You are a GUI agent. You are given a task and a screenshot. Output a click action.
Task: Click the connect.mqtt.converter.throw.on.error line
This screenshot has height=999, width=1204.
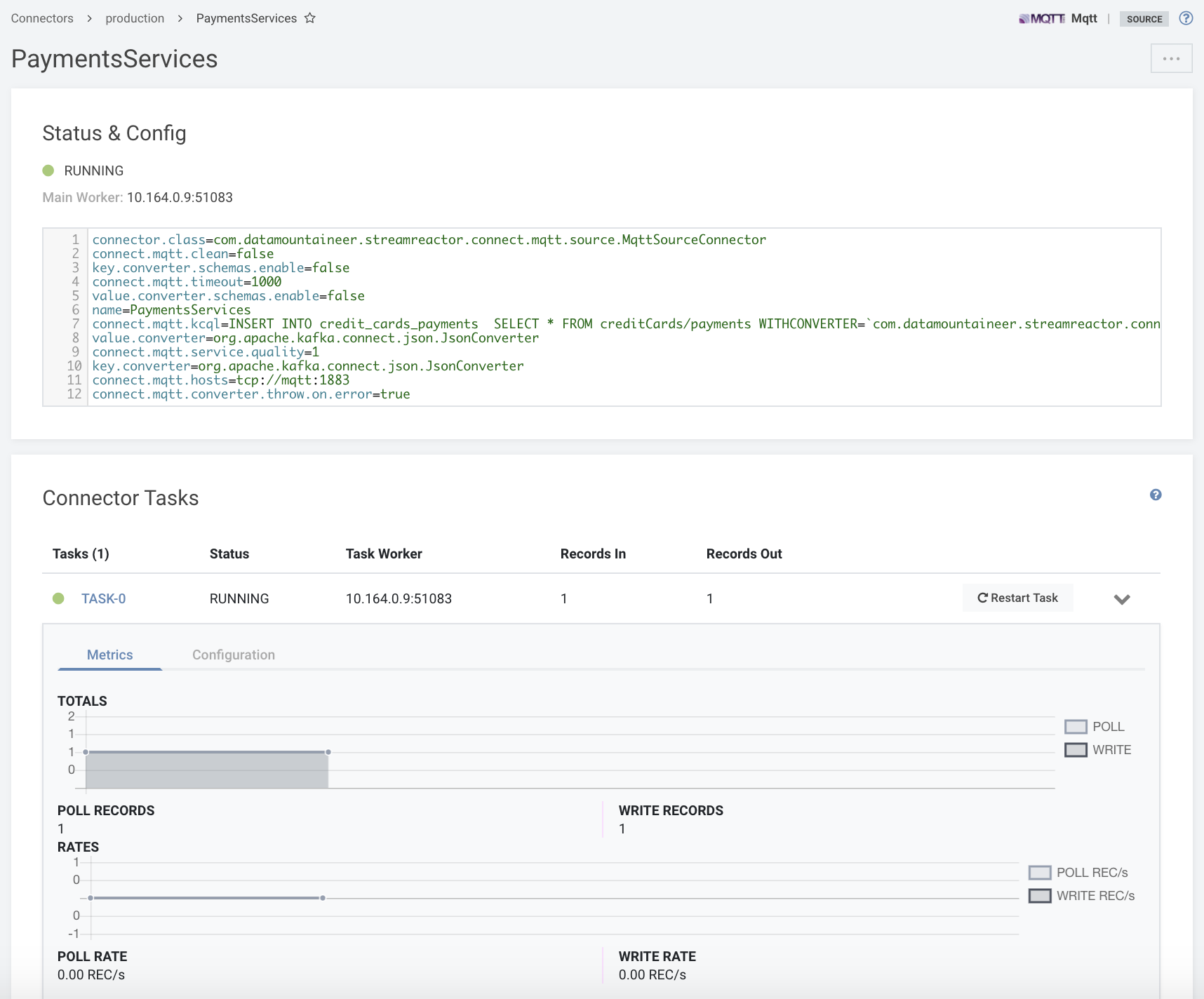point(251,394)
